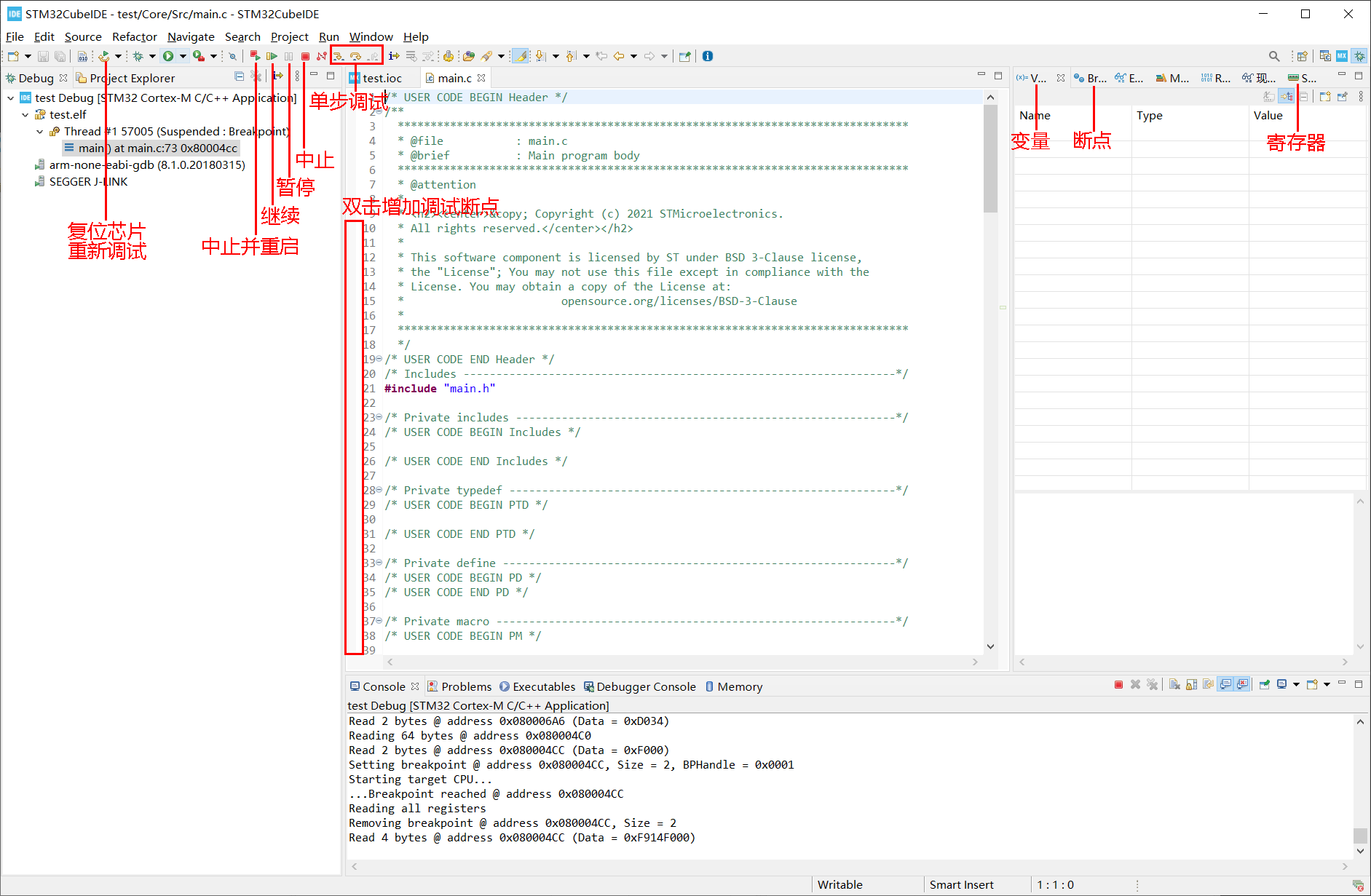
Task: Open the Navigate menu
Action: click(191, 36)
